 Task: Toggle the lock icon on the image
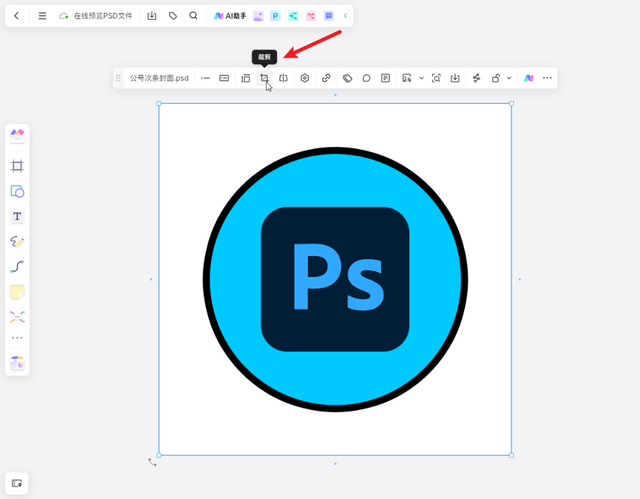[x=496, y=78]
